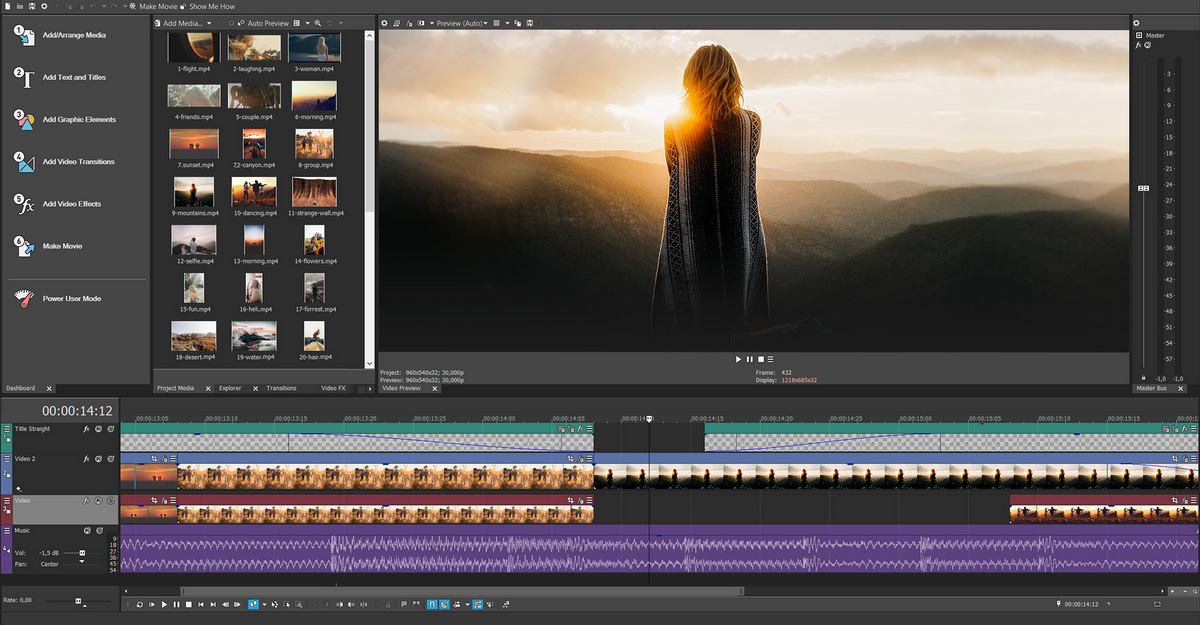This screenshot has height=625, width=1200.
Task: Adjust the Music track volume slider
Action: [x=82, y=552]
